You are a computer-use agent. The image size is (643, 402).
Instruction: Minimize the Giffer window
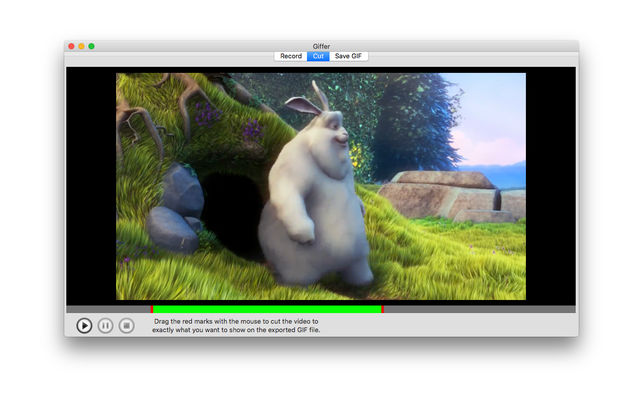81,46
